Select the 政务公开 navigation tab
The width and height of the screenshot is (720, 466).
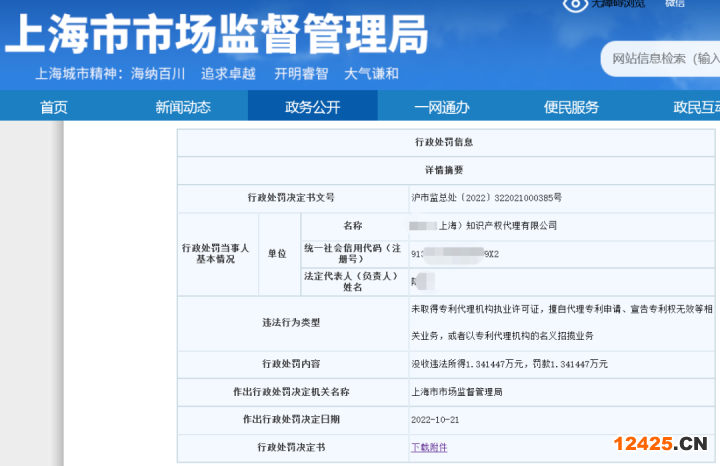click(313, 107)
